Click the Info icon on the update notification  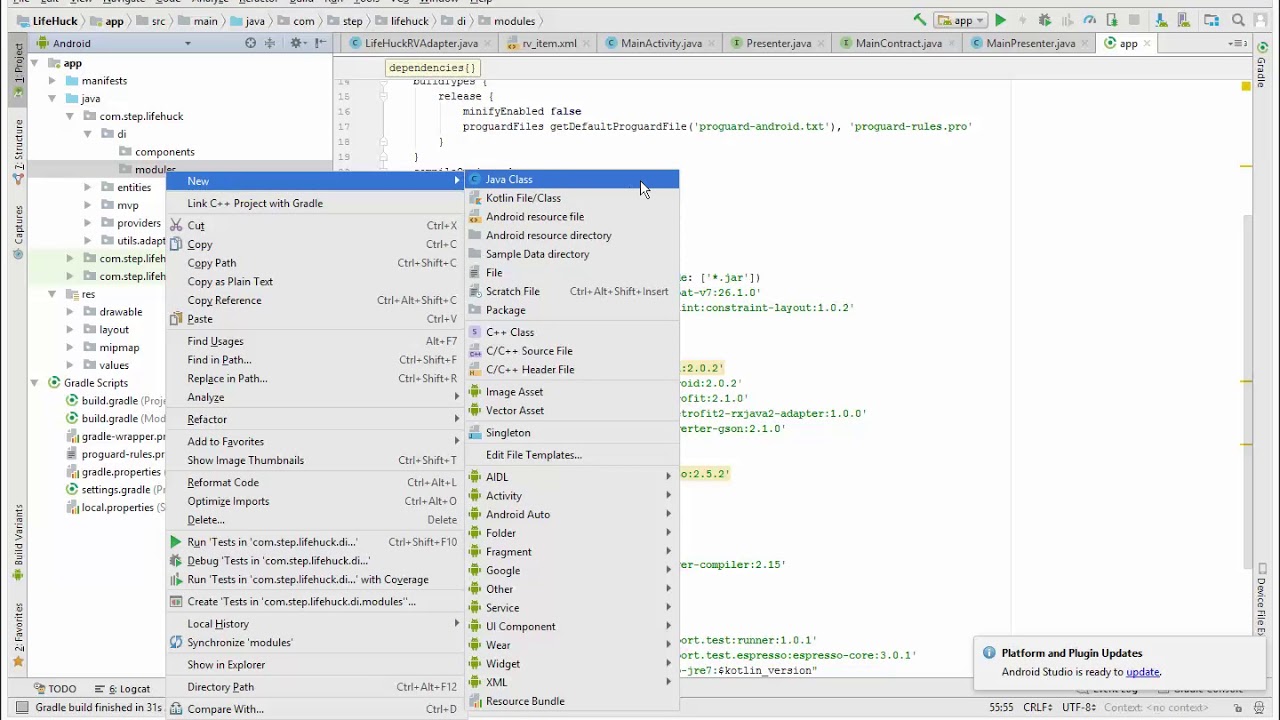pos(989,653)
